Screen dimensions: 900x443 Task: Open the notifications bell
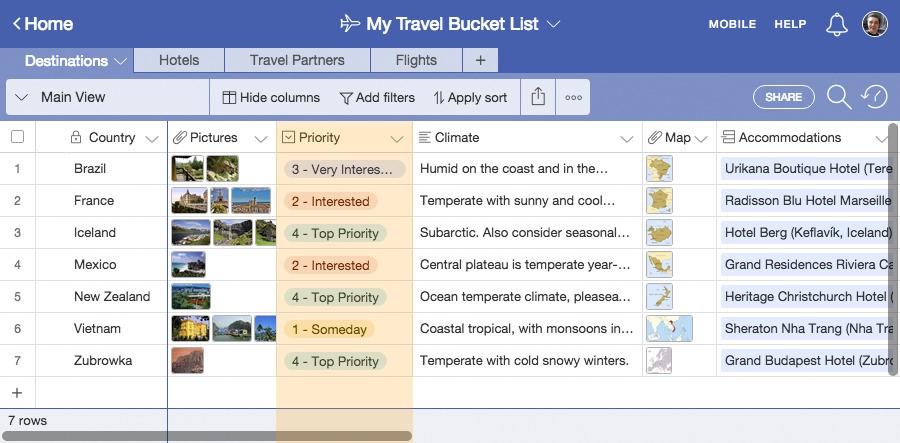(836, 25)
